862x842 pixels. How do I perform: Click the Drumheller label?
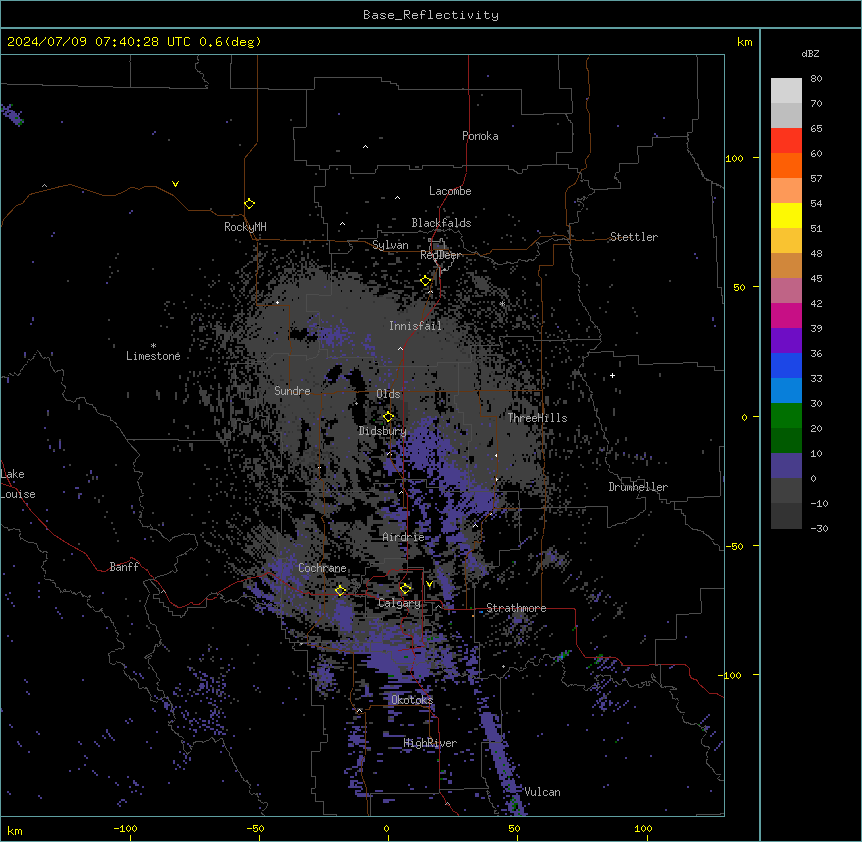[638, 487]
